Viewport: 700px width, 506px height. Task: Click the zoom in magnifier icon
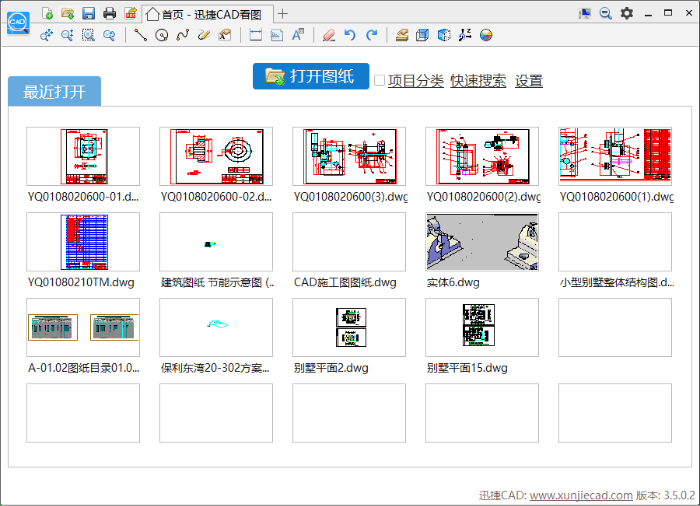[67, 35]
